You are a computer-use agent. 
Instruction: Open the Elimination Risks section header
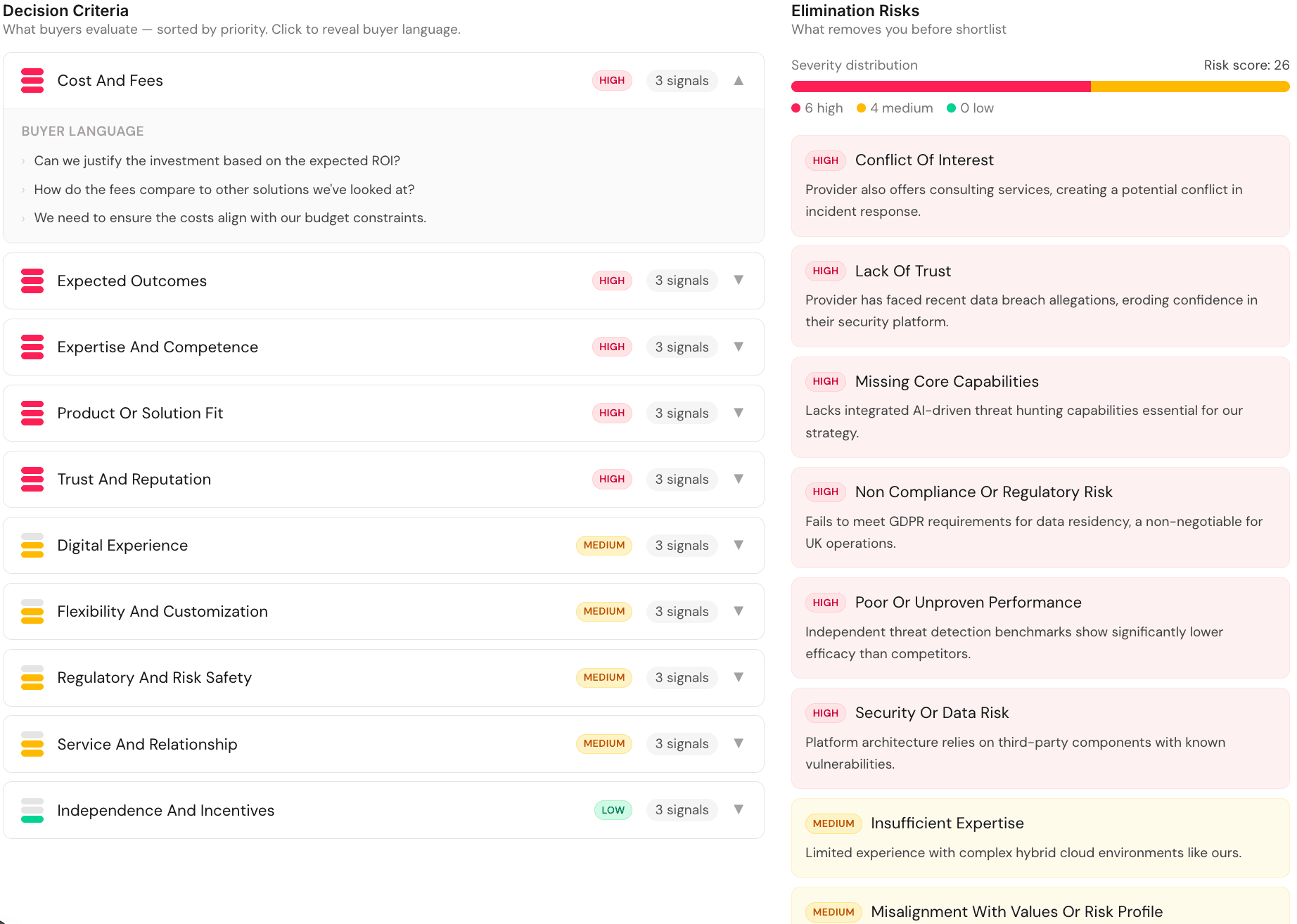(x=855, y=11)
